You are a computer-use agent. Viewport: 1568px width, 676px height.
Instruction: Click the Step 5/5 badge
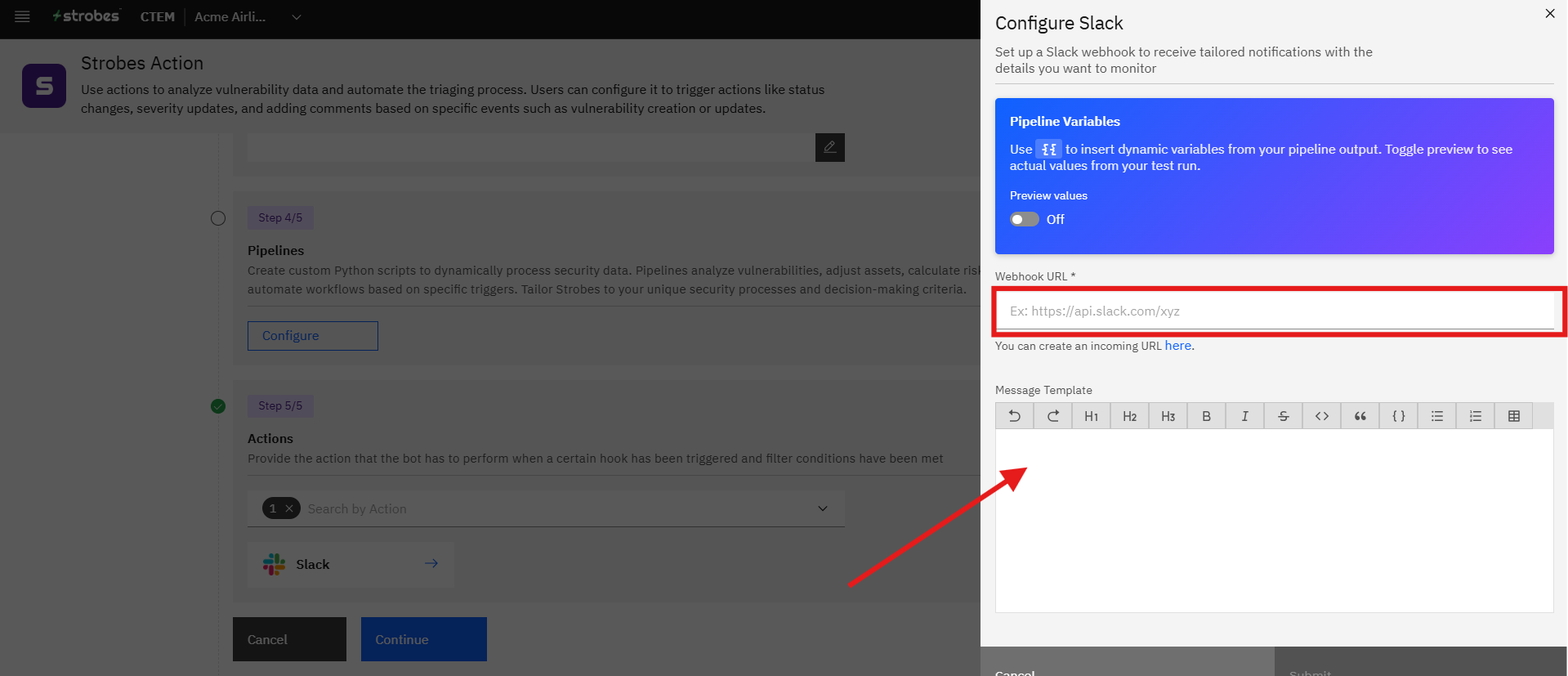point(280,405)
